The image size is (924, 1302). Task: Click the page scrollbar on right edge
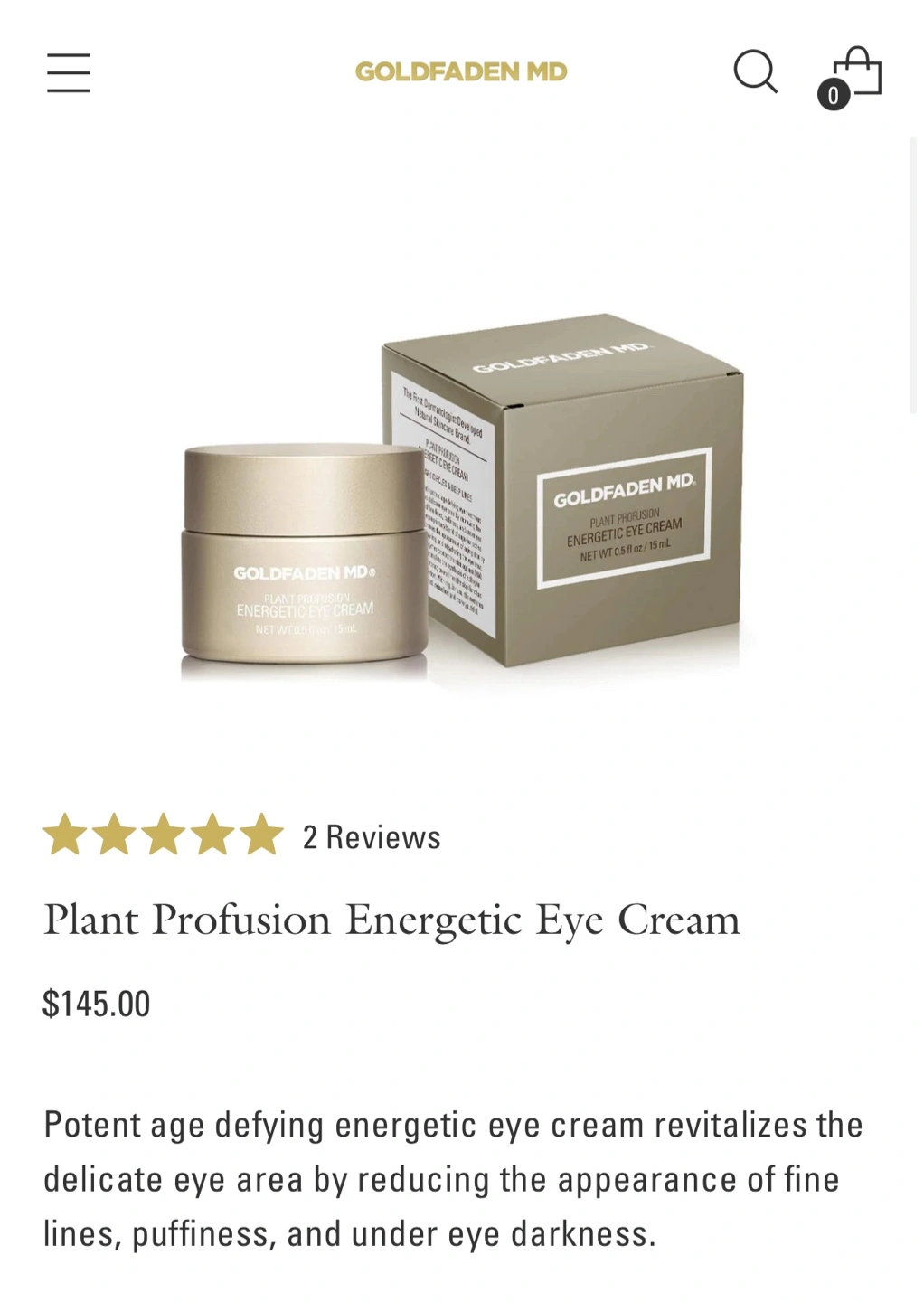point(913,276)
